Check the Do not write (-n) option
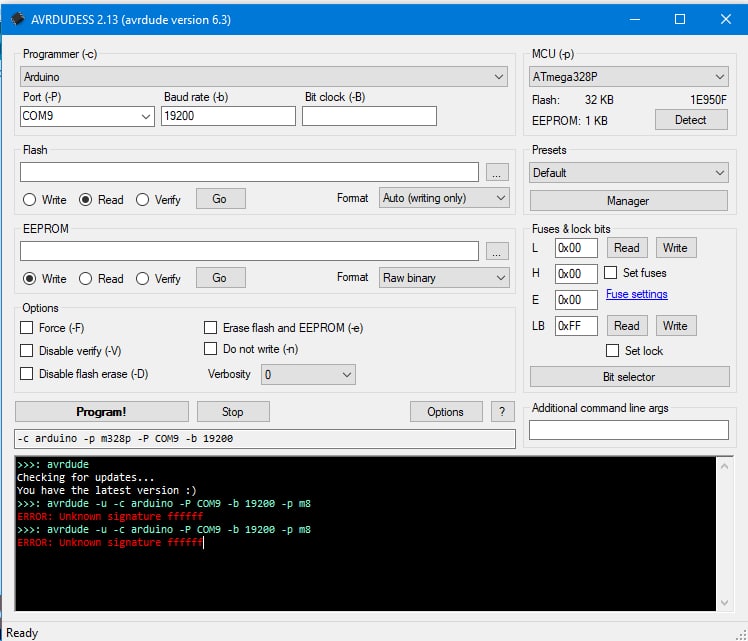 click(x=210, y=349)
